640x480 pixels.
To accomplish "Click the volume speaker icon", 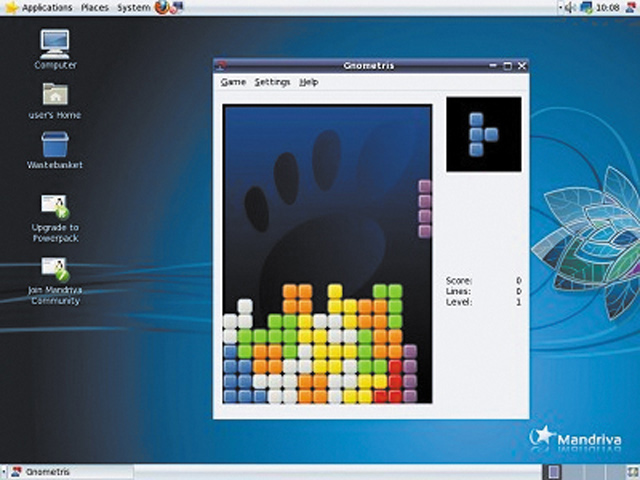I will [571, 7].
